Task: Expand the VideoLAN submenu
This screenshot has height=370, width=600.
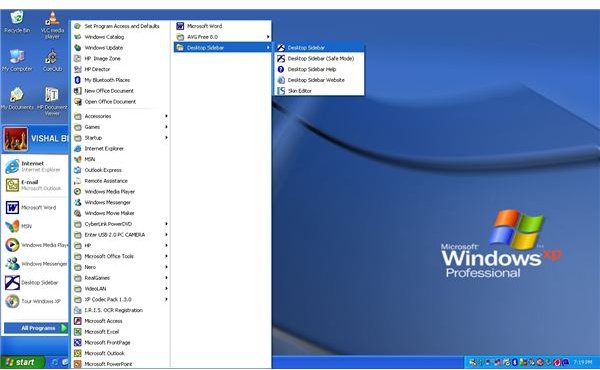Action: point(121,289)
